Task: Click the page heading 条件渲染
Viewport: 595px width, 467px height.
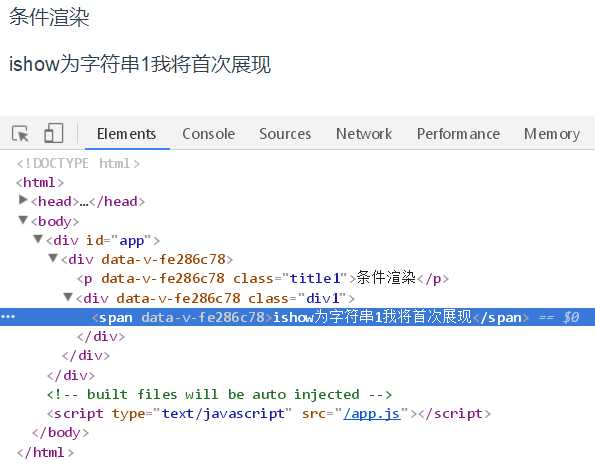Action: point(49,17)
